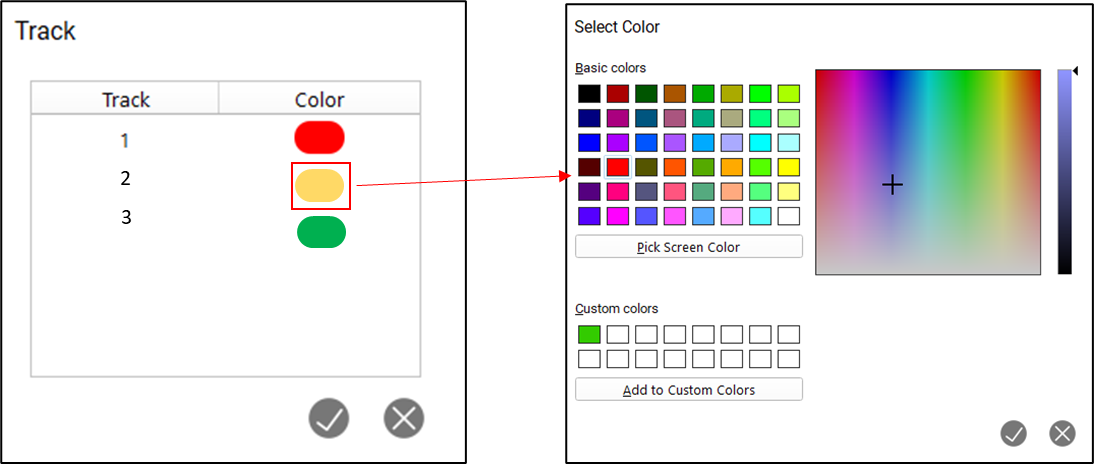Click Color column header
Viewport: 1094px width, 464px height.
pyautogui.click(x=319, y=99)
